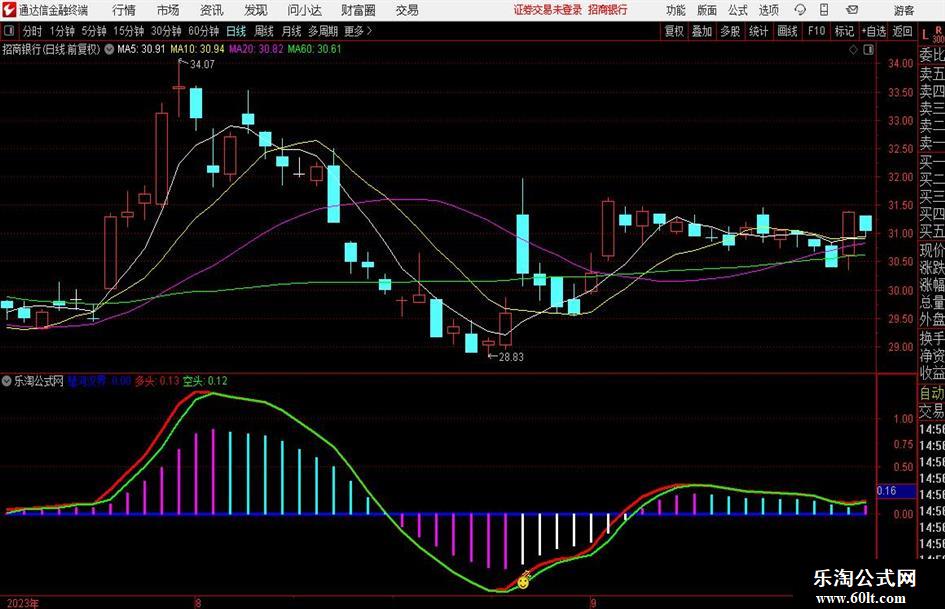Click the 复权 toolbar button
Screen dimensions: 945x609
(x=674, y=31)
